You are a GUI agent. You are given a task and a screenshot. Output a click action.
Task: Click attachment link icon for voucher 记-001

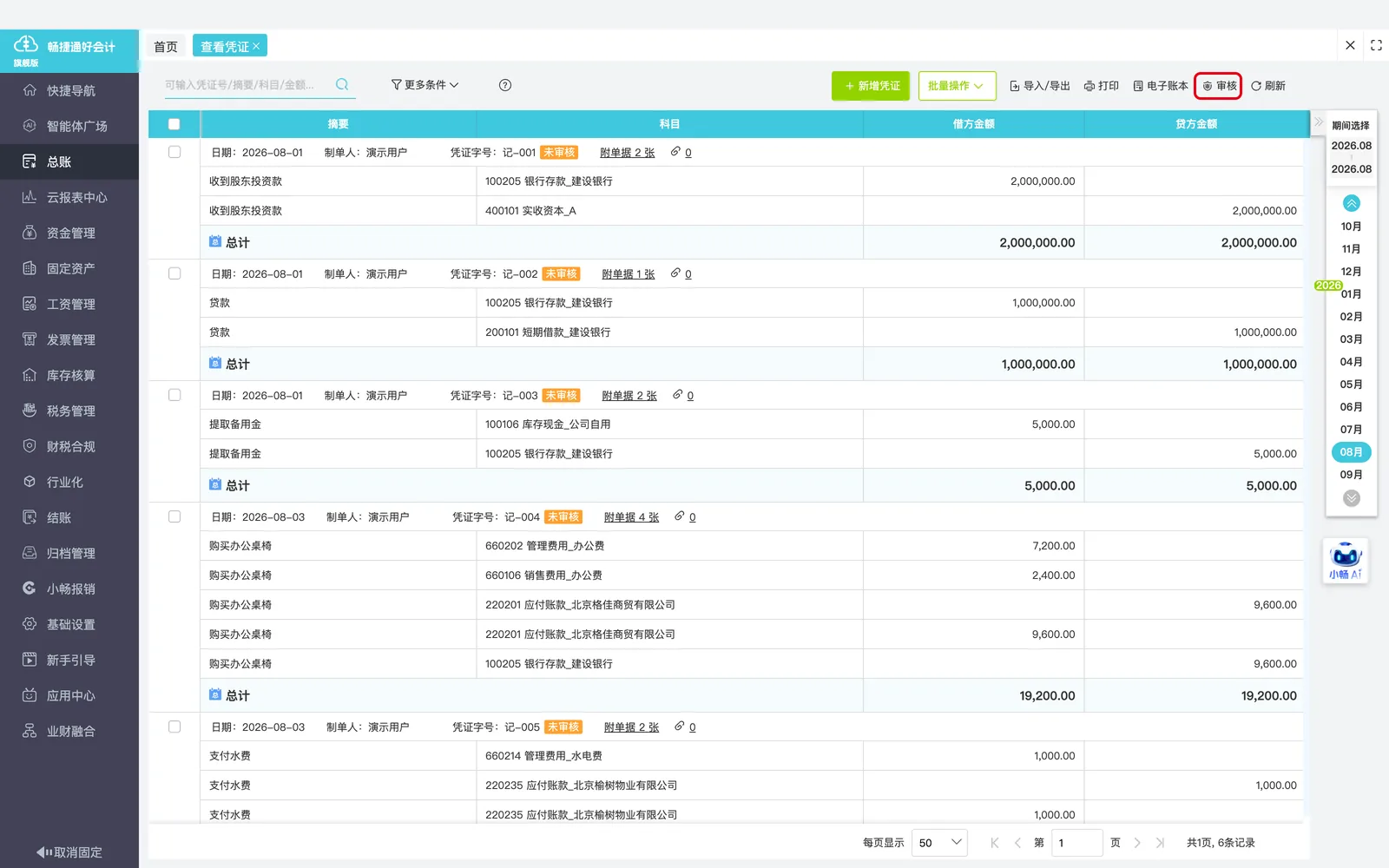675,152
